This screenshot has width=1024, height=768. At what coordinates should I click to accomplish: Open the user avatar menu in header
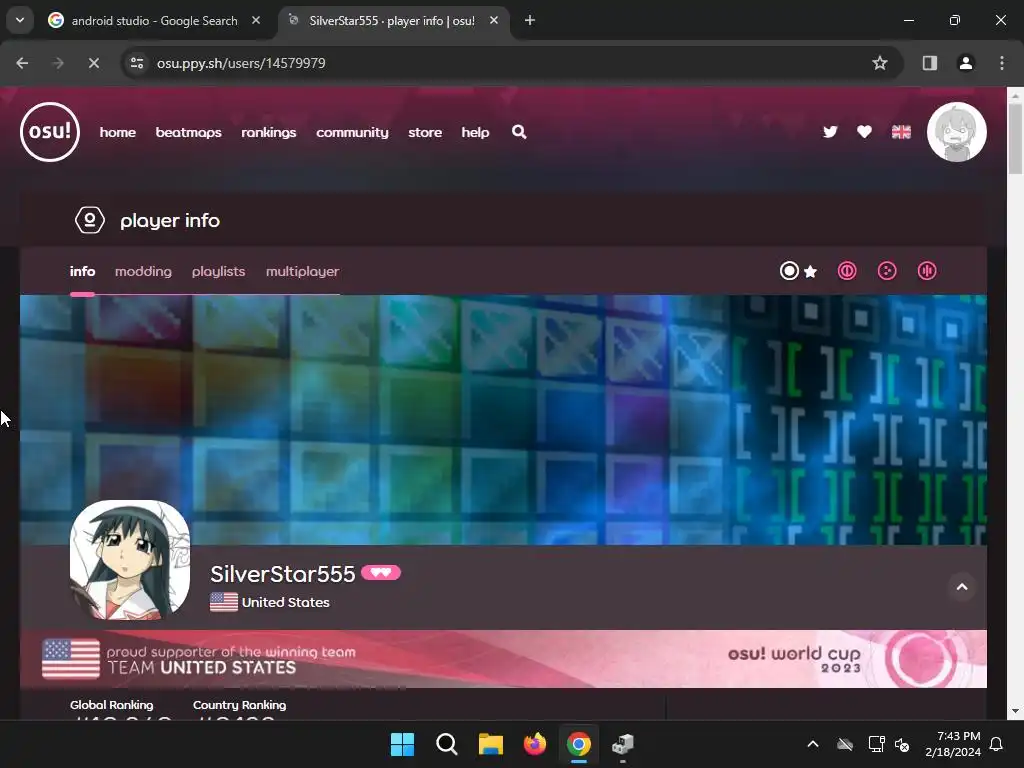pos(957,131)
